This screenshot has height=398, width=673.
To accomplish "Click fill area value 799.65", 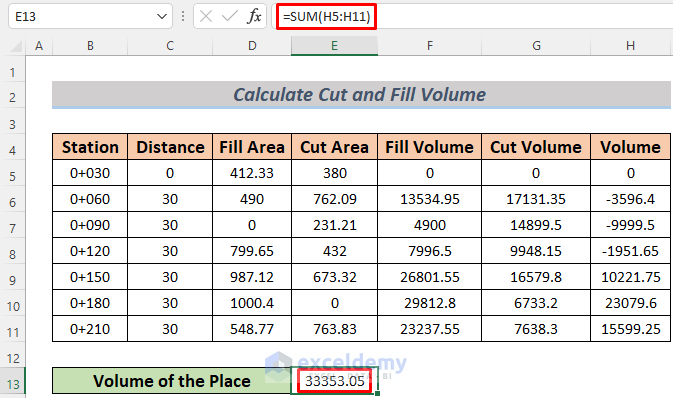I will pos(252,251).
